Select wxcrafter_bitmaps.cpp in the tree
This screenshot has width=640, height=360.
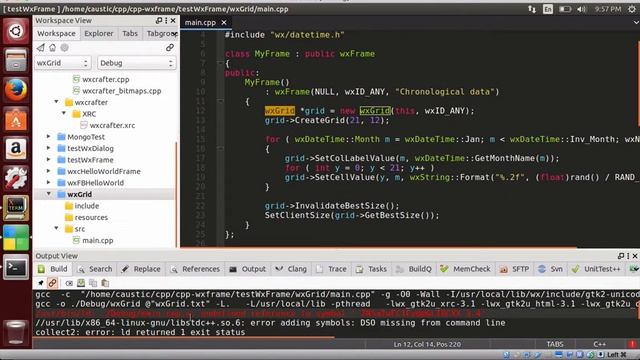click(x=122, y=91)
